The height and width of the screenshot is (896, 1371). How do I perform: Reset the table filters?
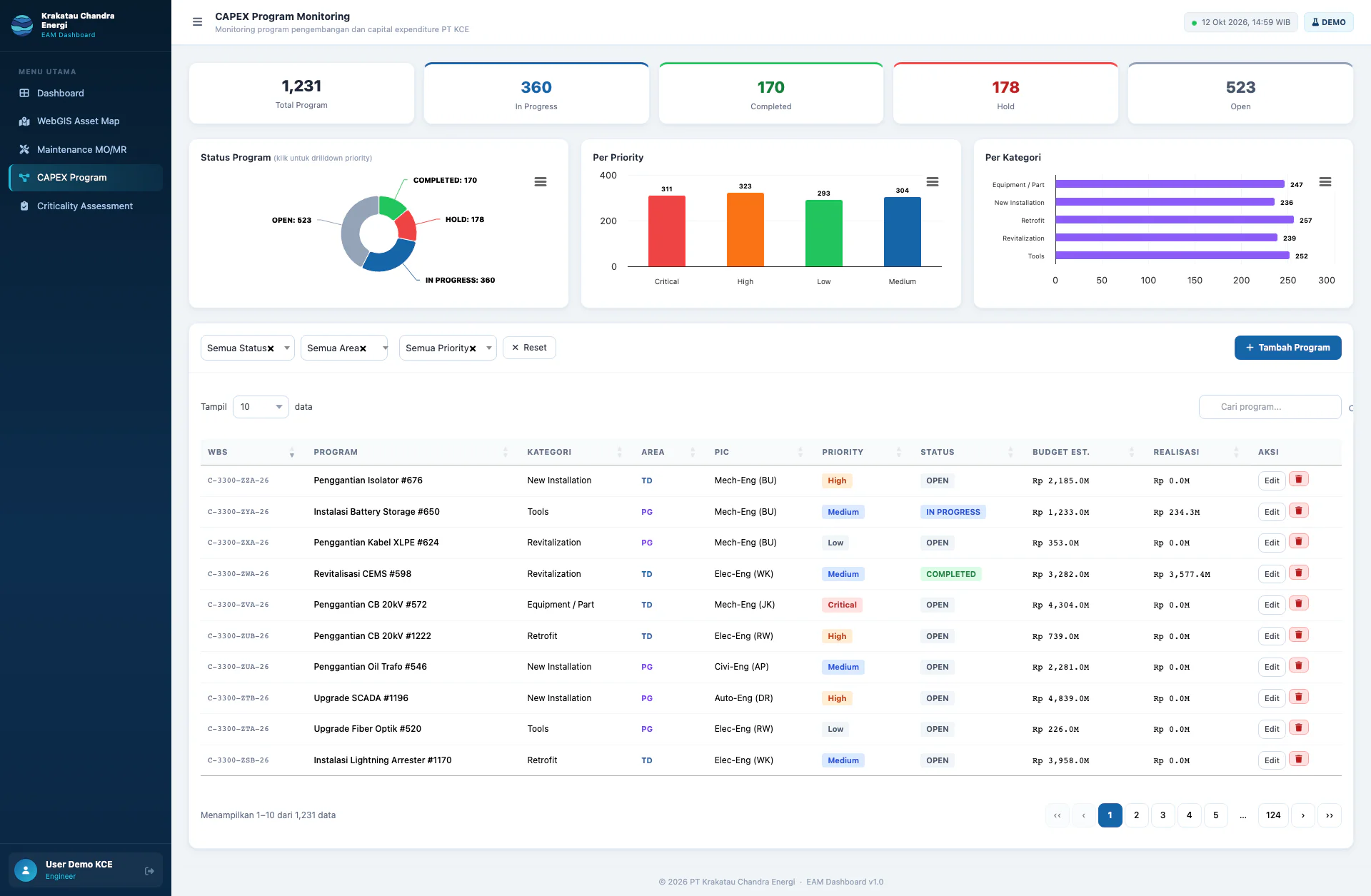click(x=529, y=348)
